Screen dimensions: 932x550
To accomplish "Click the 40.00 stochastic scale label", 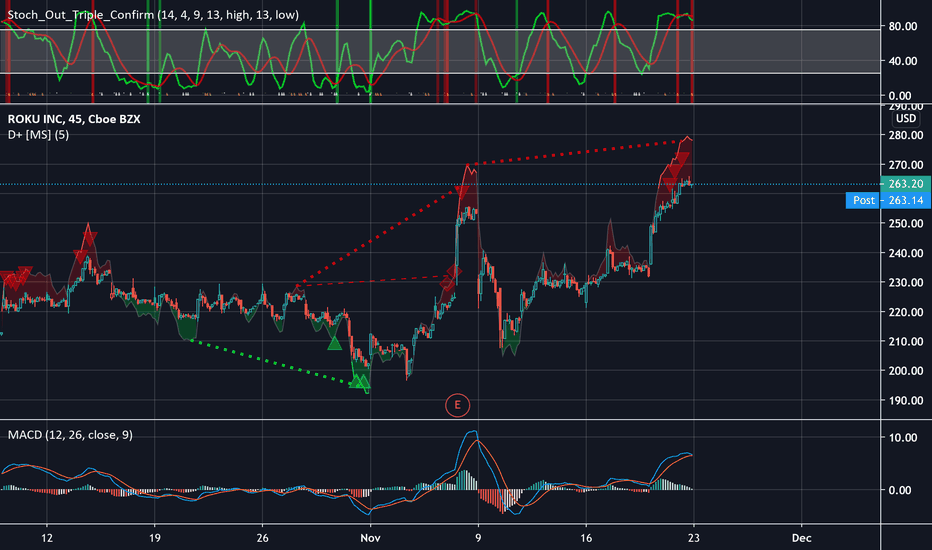I will pos(903,61).
